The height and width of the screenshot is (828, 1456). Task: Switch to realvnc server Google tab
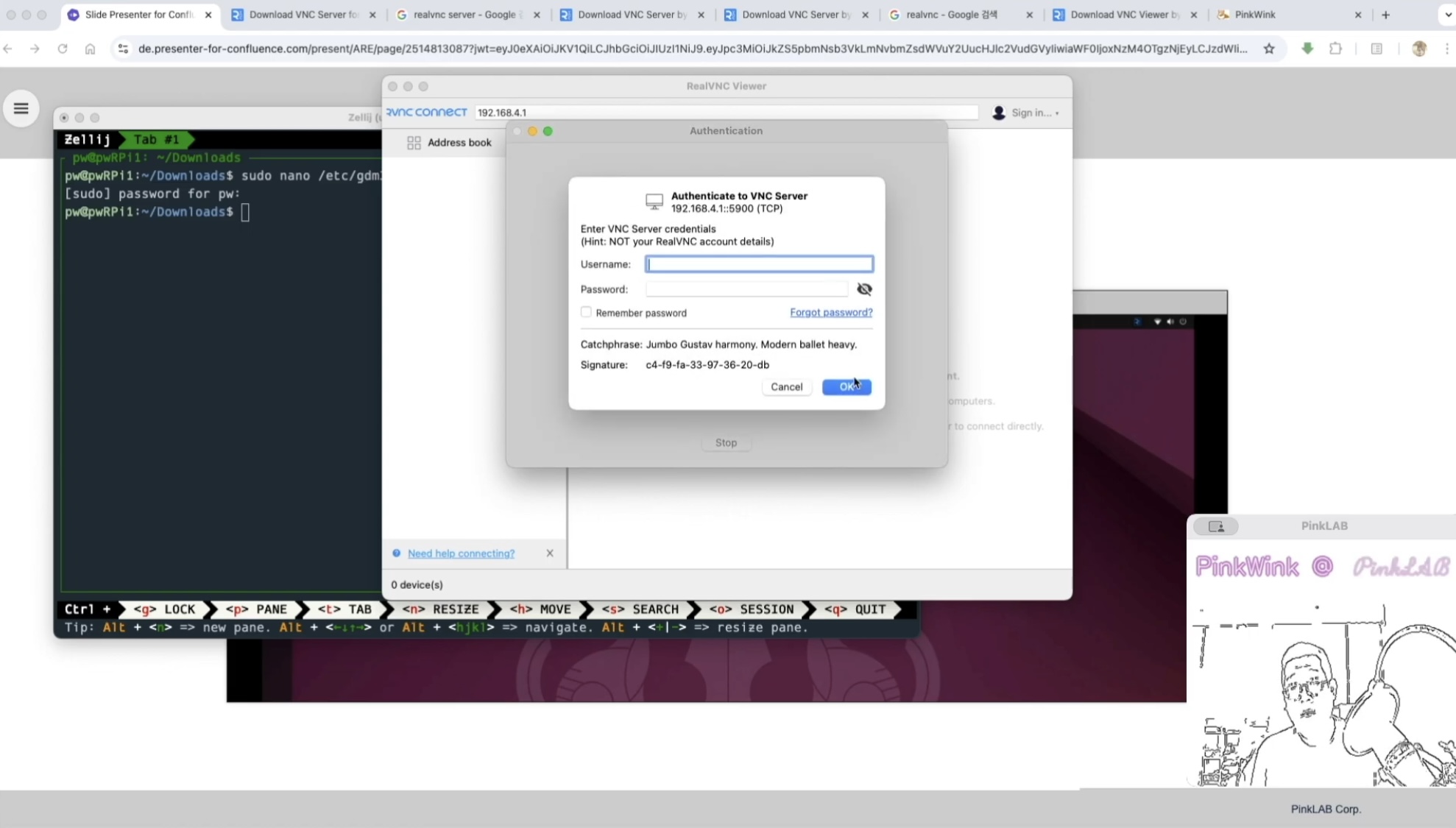tap(464, 15)
